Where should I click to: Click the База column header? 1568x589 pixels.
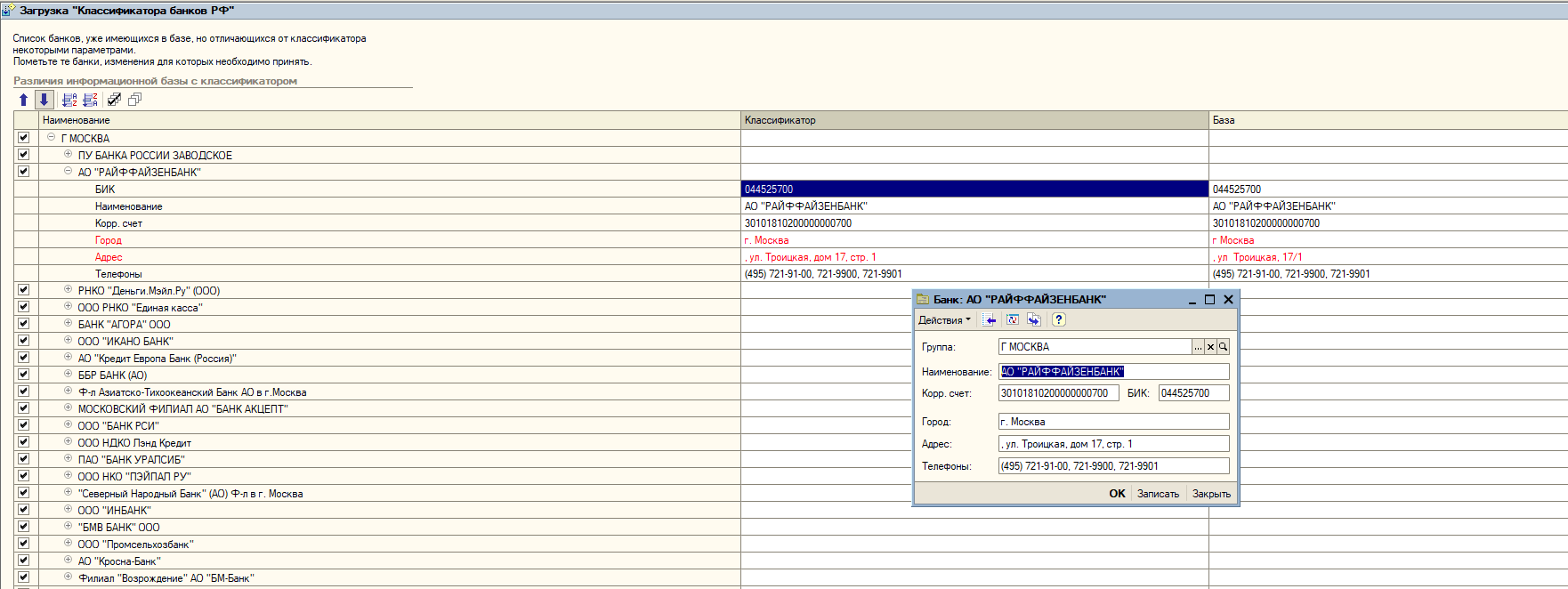point(1388,120)
